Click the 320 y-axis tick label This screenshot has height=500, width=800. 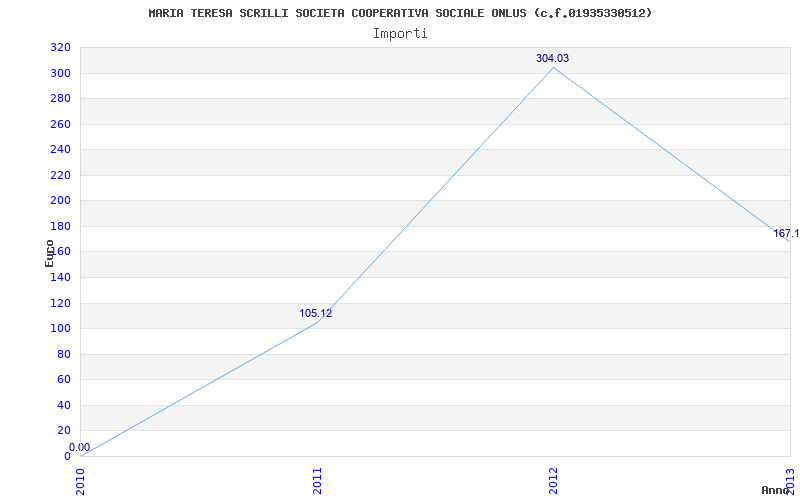60,47
